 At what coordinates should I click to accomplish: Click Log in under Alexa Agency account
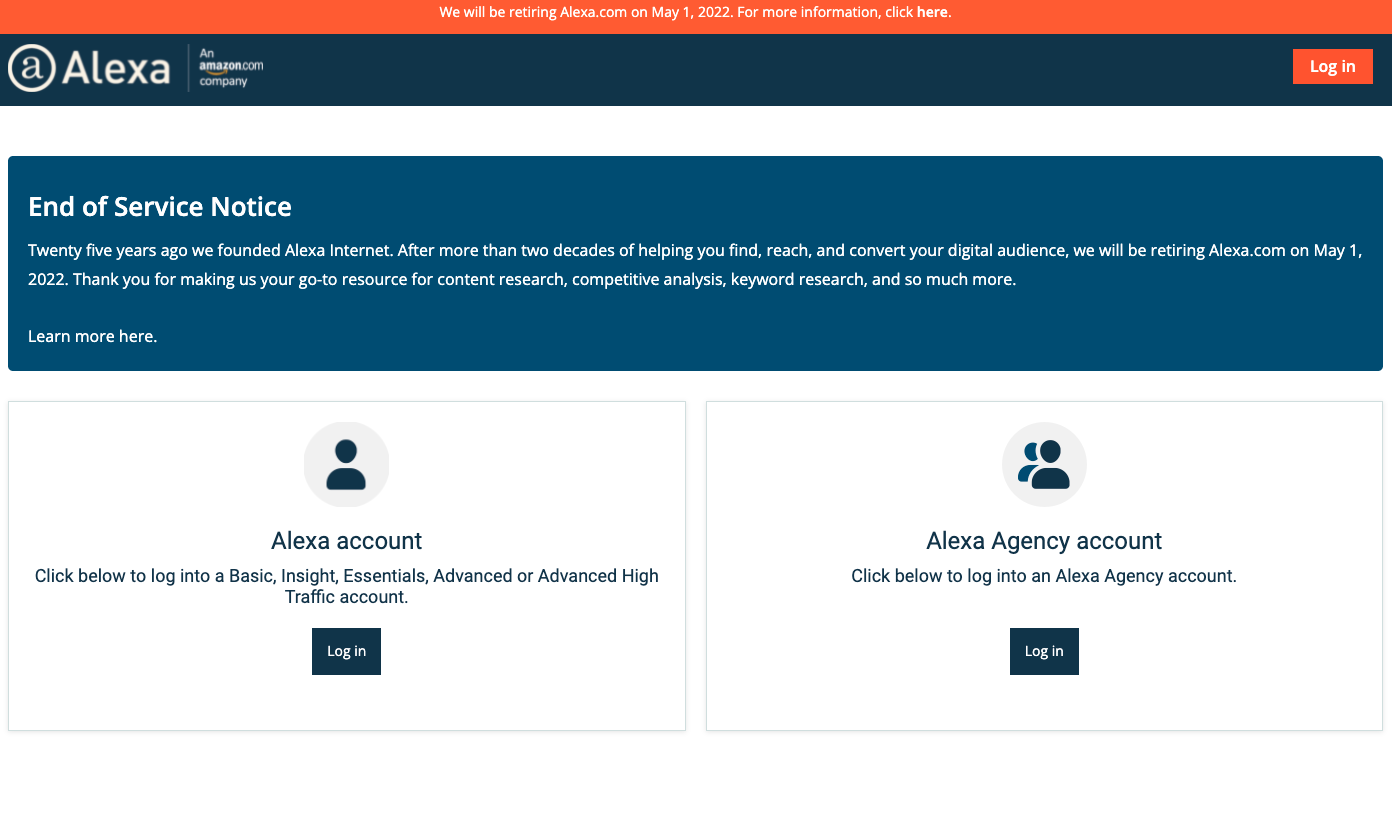1044,651
